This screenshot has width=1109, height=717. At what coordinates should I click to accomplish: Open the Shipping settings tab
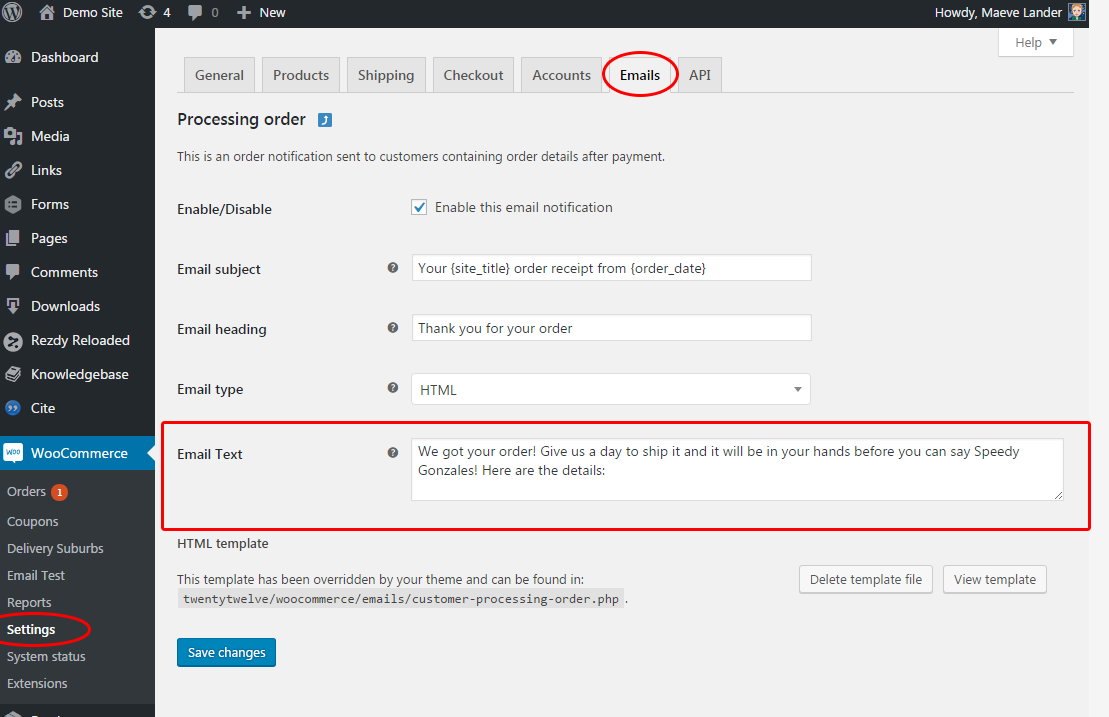[x=386, y=74]
